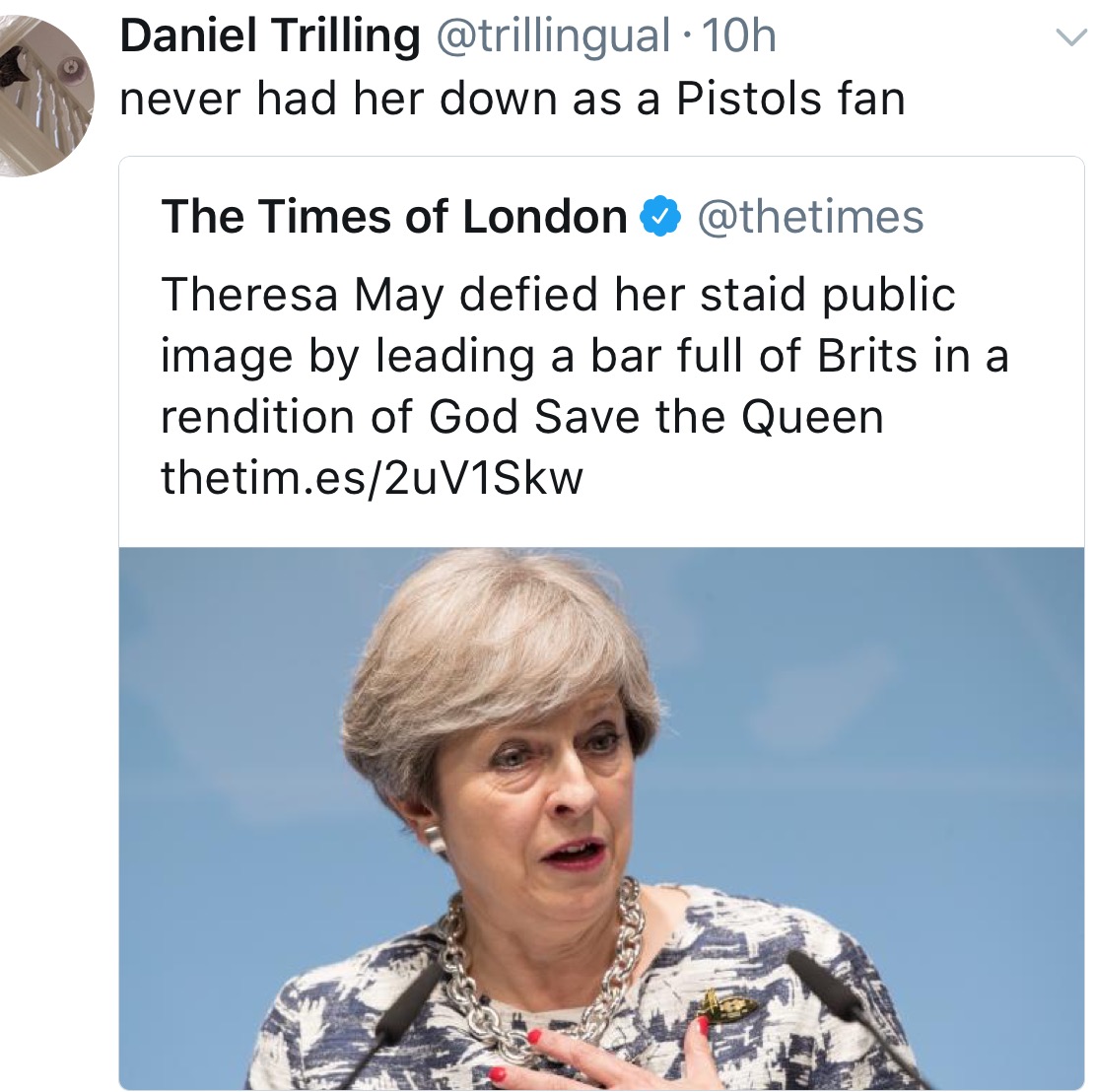Follow the thetim.es/2uV1Skw link
The height and width of the screenshot is (1092, 1095).
(372, 477)
